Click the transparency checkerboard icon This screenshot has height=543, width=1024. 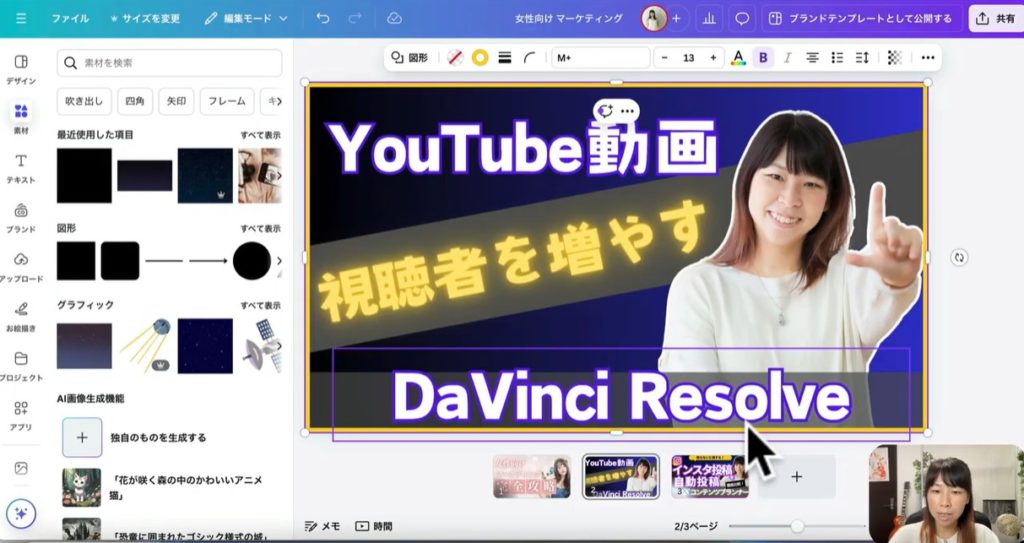tap(894, 58)
